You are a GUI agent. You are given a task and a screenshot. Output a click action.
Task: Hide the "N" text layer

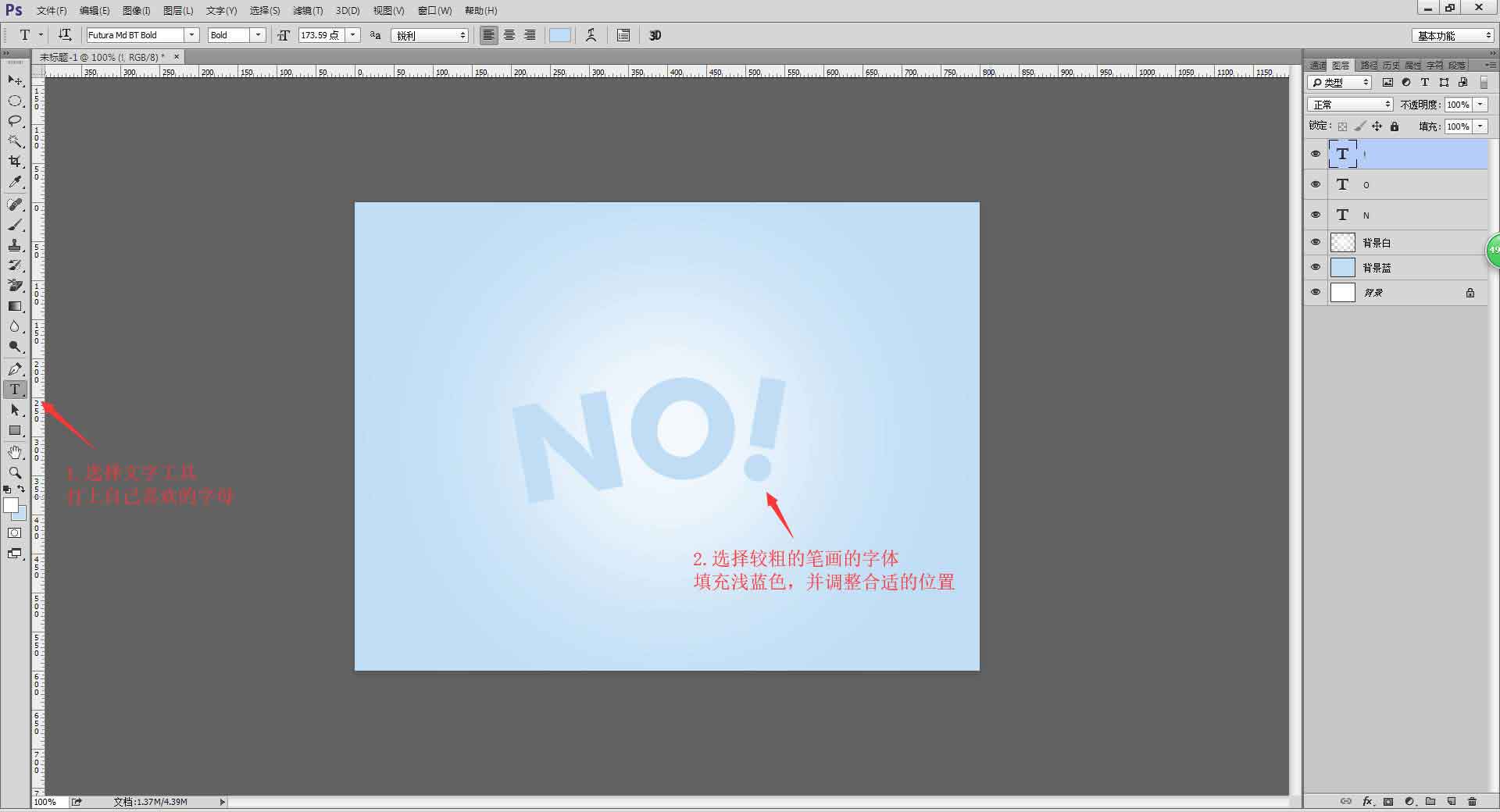point(1316,215)
